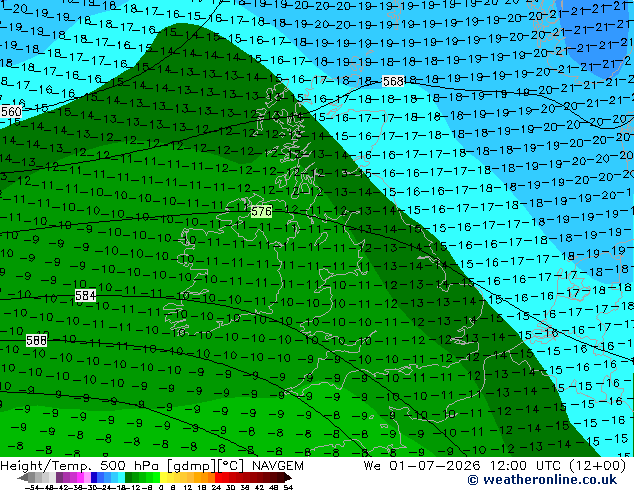Screen dimensions: 634x490
Task: Select the 588 contour label
Action: pos(36,340)
